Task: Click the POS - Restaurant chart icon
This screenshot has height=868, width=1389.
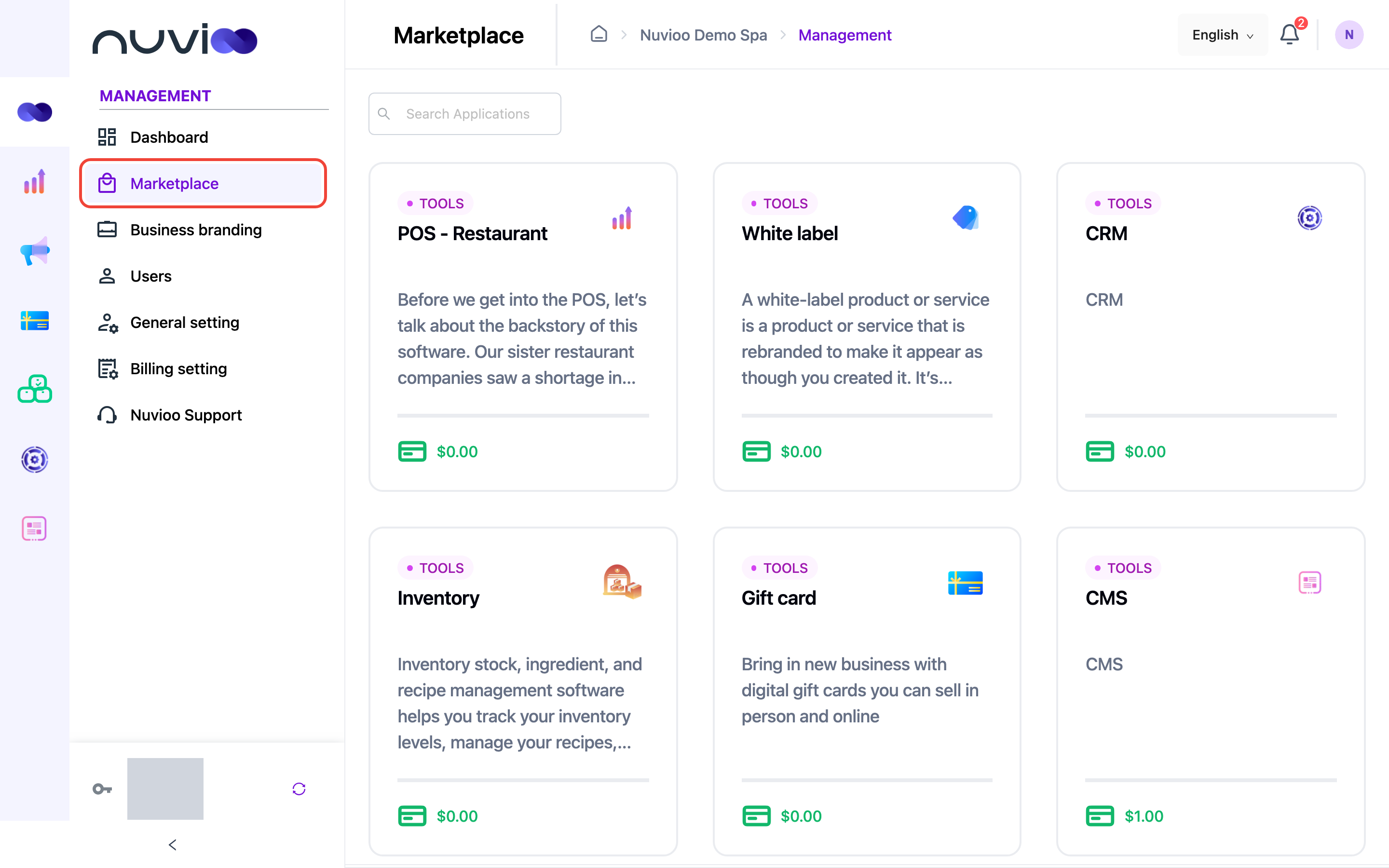Action: point(622,217)
